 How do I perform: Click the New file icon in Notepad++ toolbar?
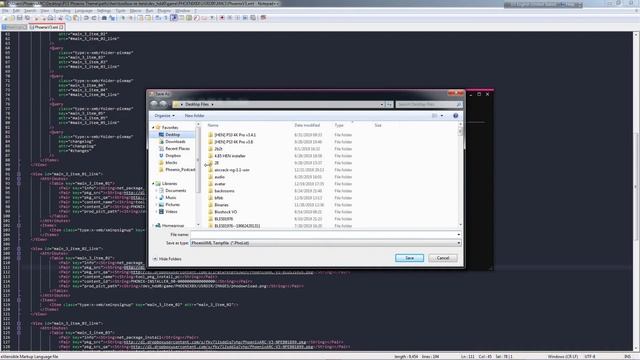coord(4,18)
